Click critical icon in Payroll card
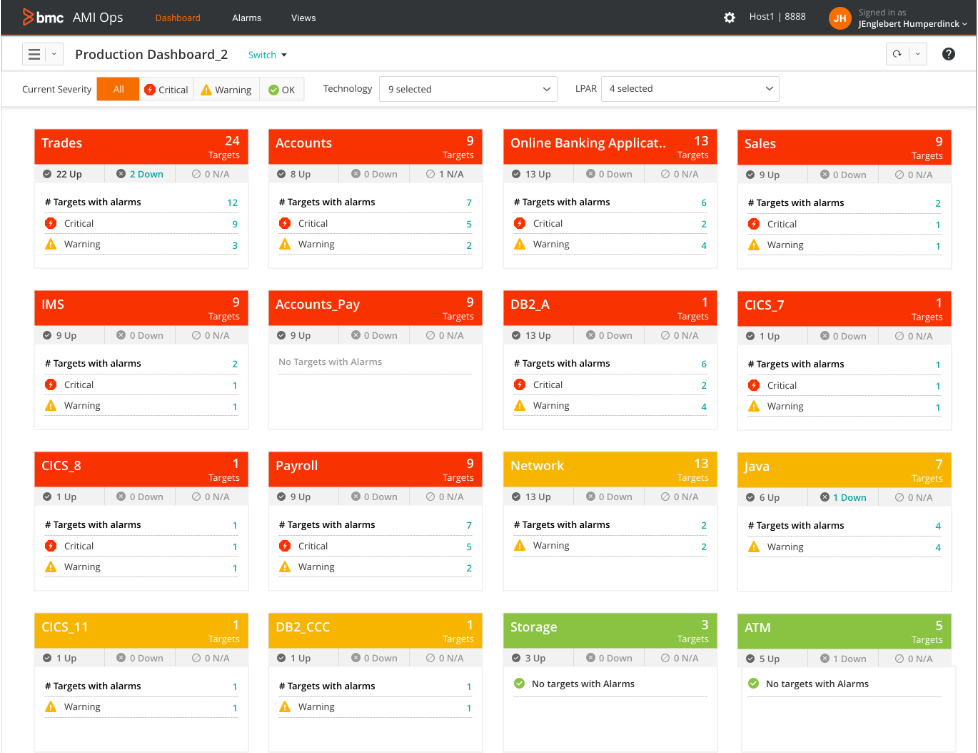The width and height of the screenshot is (978, 753). pos(284,546)
